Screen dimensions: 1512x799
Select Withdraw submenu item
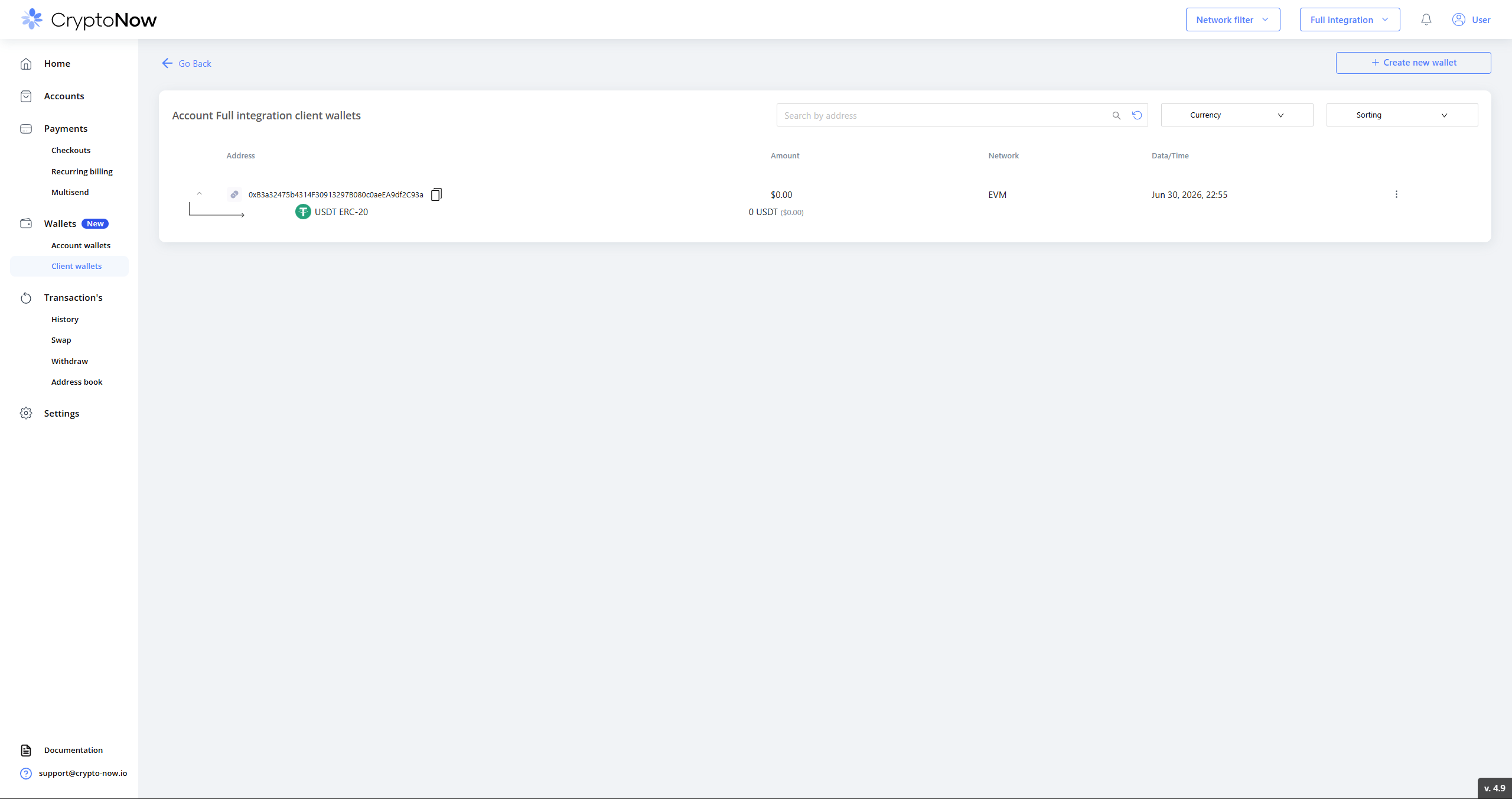coord(70,361)
